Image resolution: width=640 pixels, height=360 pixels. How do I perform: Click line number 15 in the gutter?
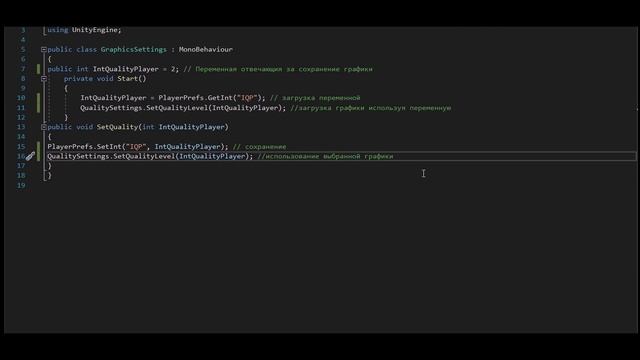coord(21,147)
